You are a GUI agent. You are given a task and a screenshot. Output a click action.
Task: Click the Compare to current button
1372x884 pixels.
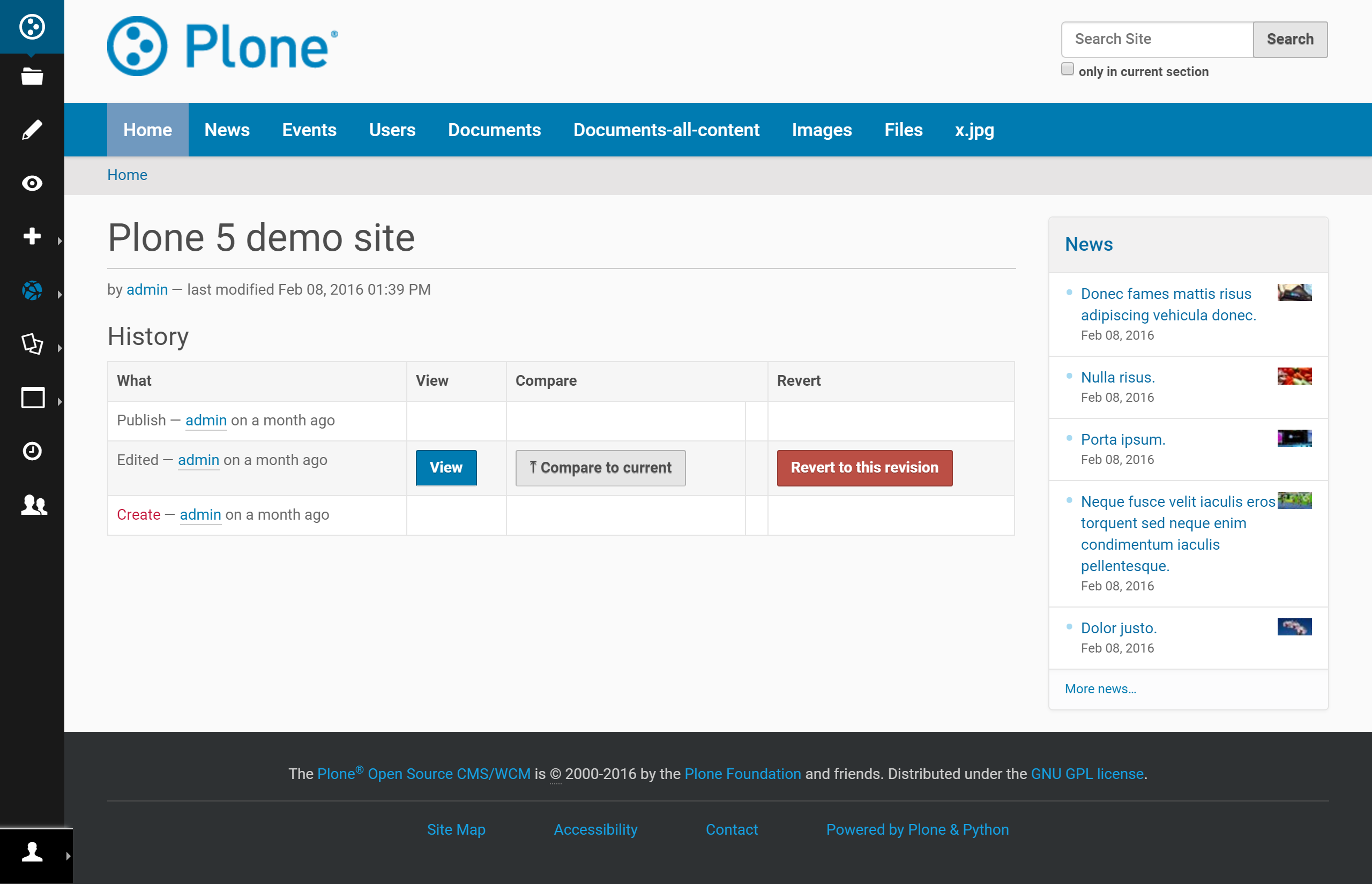coord(600,468)
